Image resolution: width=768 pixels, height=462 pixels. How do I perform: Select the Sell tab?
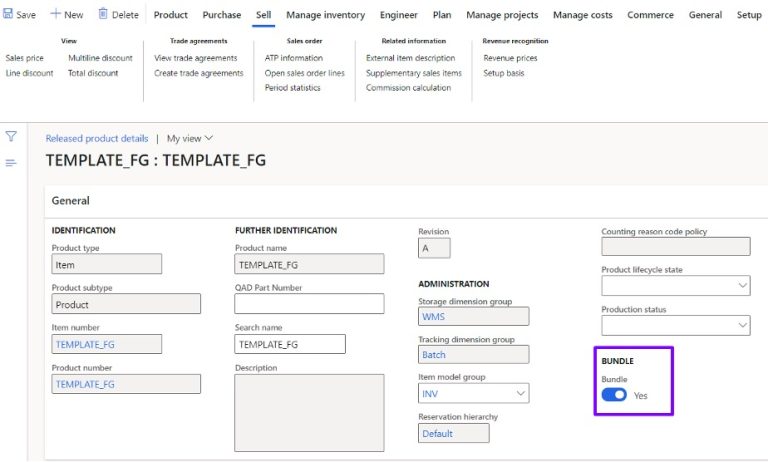(264, 15)
